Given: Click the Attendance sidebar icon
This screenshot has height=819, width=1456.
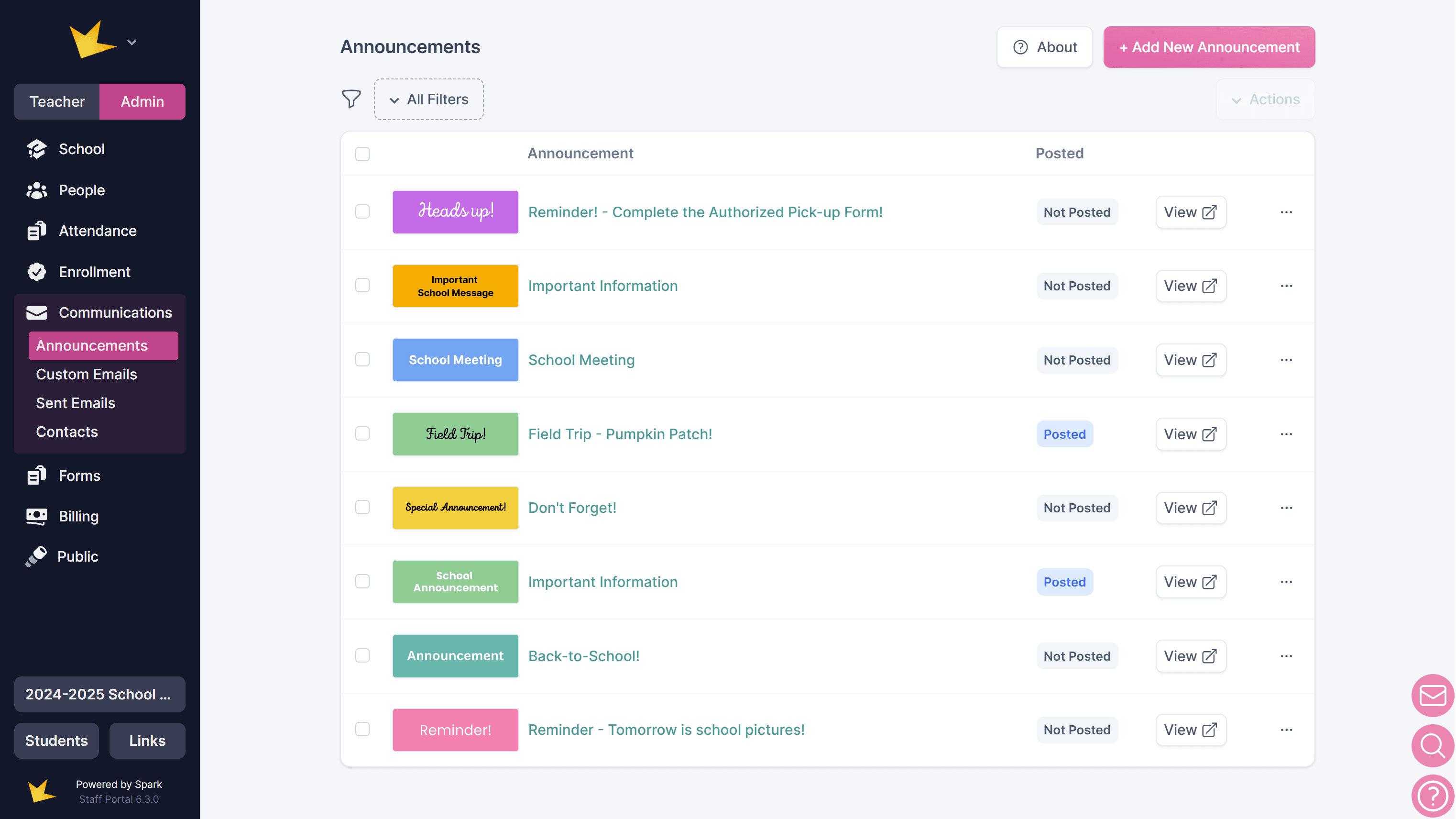Looking at the screenshot, I should (x=37, y=231).
